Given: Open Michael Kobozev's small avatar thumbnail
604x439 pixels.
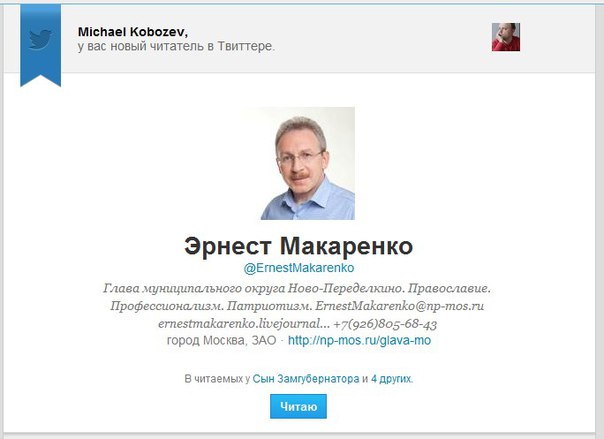Looking at the screenshot, I should click(506, 37).
